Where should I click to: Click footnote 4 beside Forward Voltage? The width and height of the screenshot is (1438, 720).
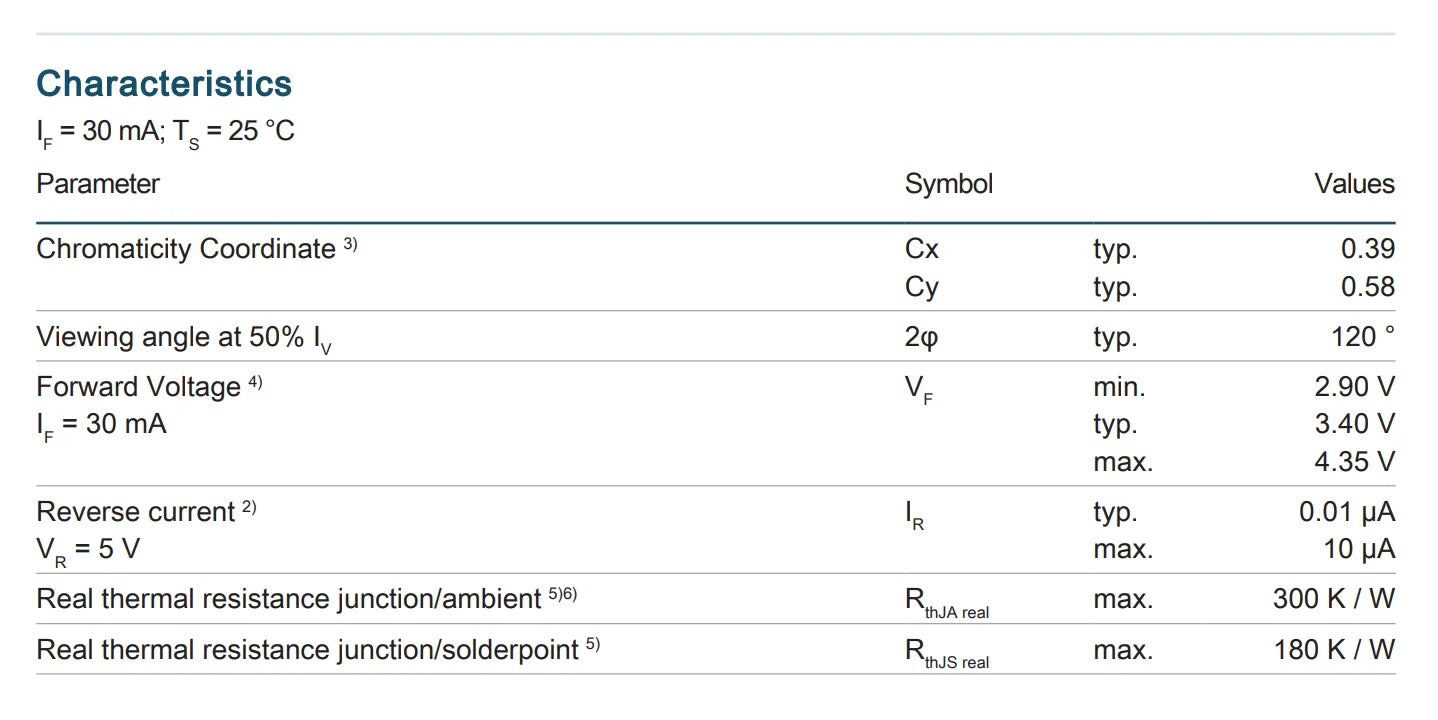(x=255, y=381)
